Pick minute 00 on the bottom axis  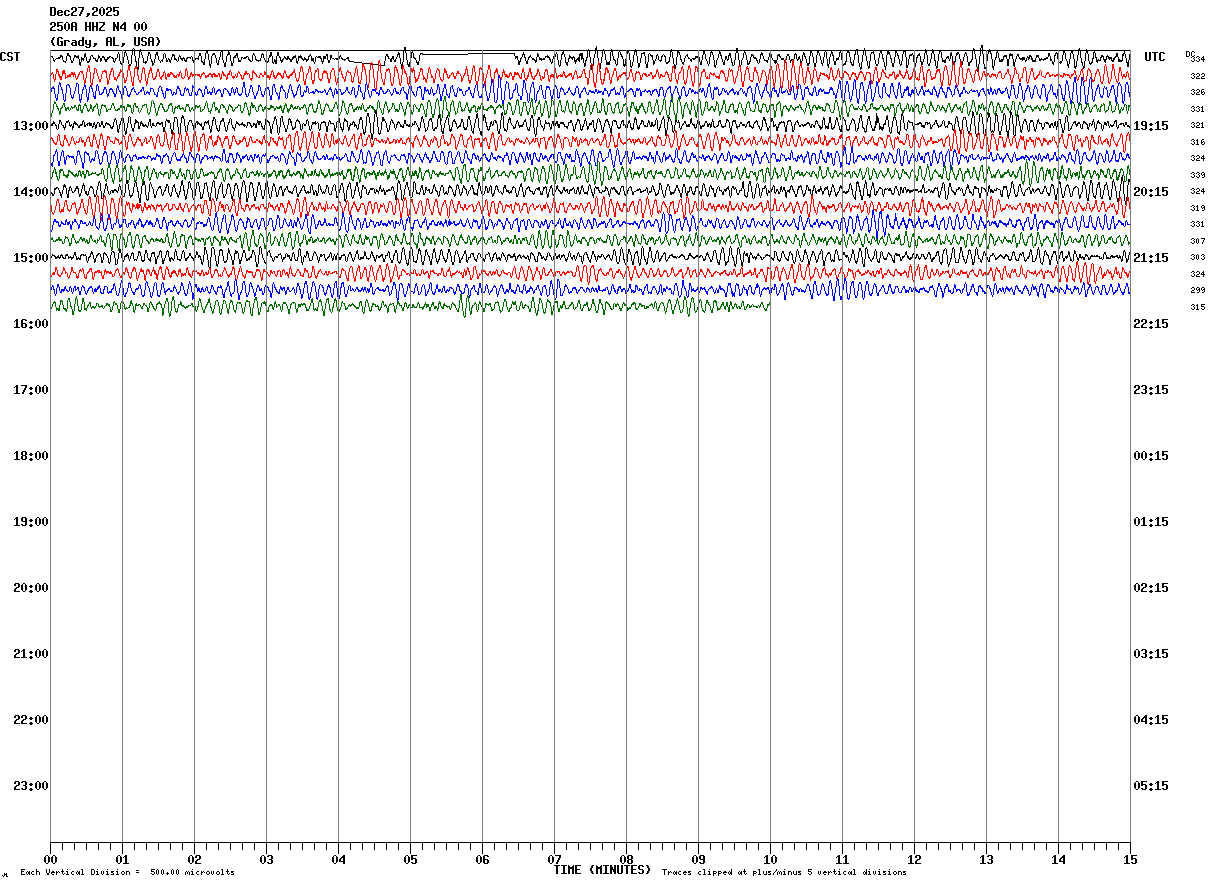(50, 860)
